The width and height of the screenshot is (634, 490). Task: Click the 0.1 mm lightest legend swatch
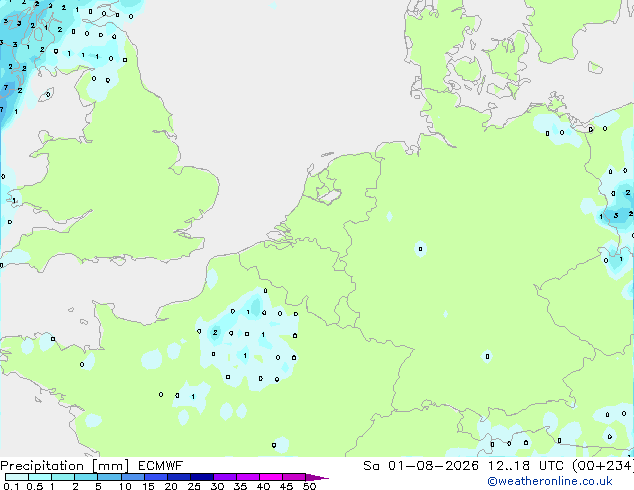pos(17,477)
